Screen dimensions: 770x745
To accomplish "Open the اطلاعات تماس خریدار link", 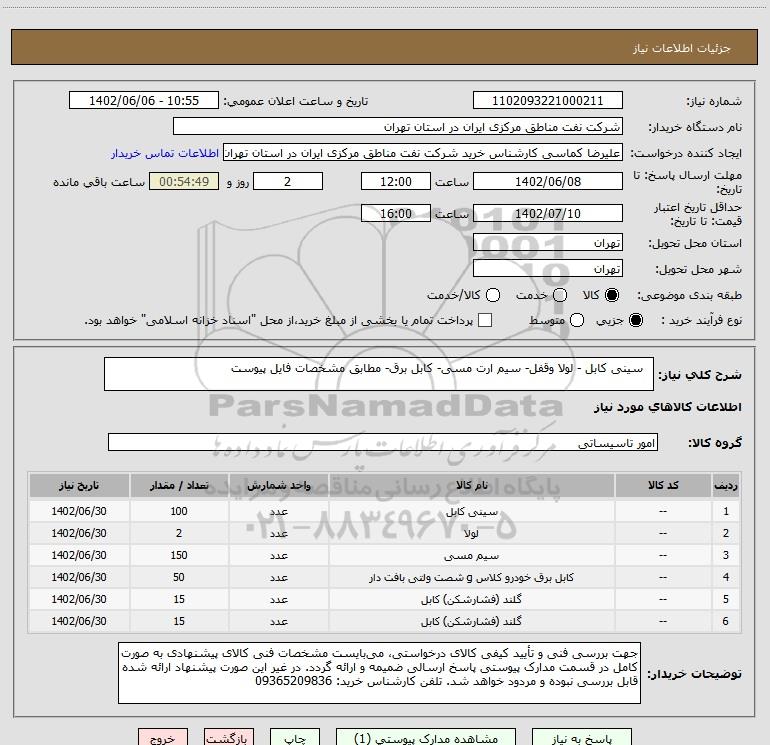I will [x=165, y=153].
